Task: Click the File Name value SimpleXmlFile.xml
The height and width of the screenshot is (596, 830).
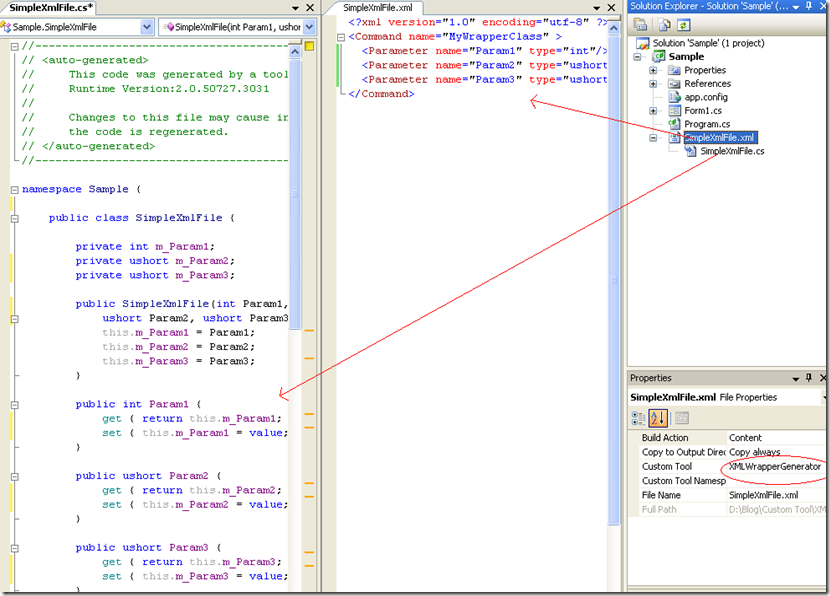Action: coord(763,495)
